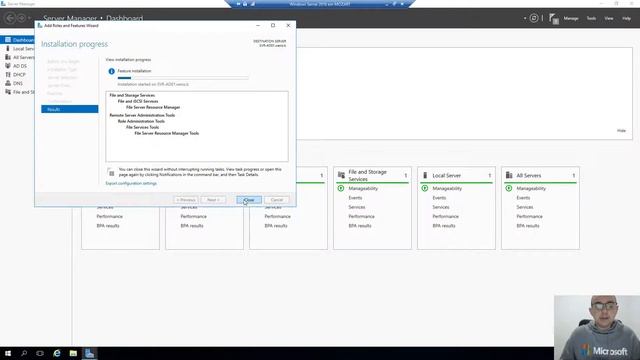Click the Server Manager forward arrow
The height and width of the screenshot is (360, 640).
pos(22,18)
